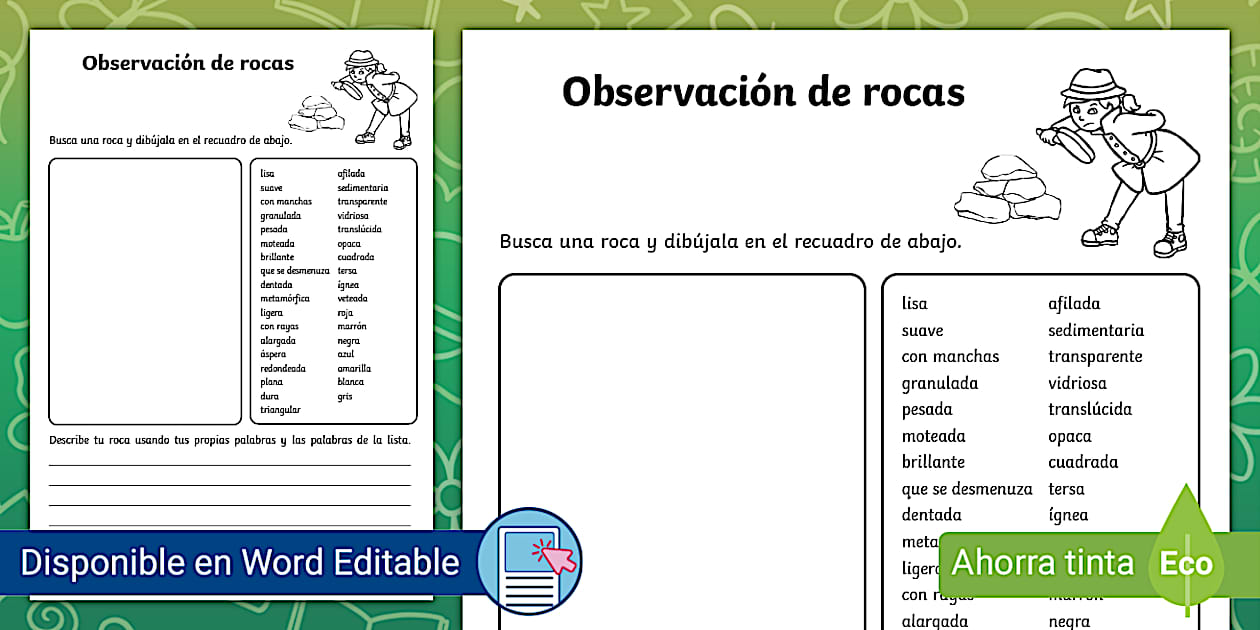Select the large 'Observación de rocas' heading
The image size is (1260, 630).
(763, 92)
